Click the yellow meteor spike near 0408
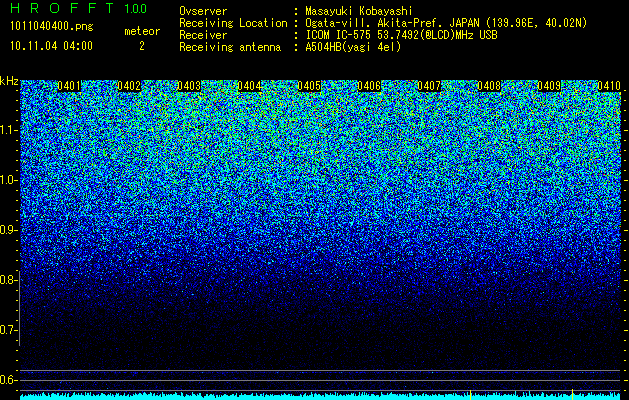Viewport: 629px width, 400px height. tap(470, 394)
